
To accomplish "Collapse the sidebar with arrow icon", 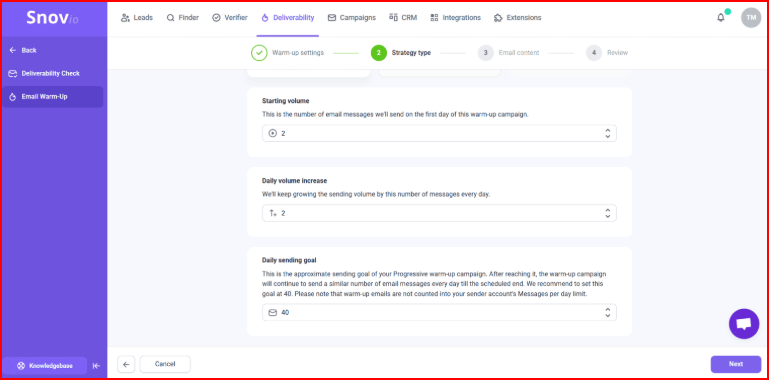I will (96, 366).
